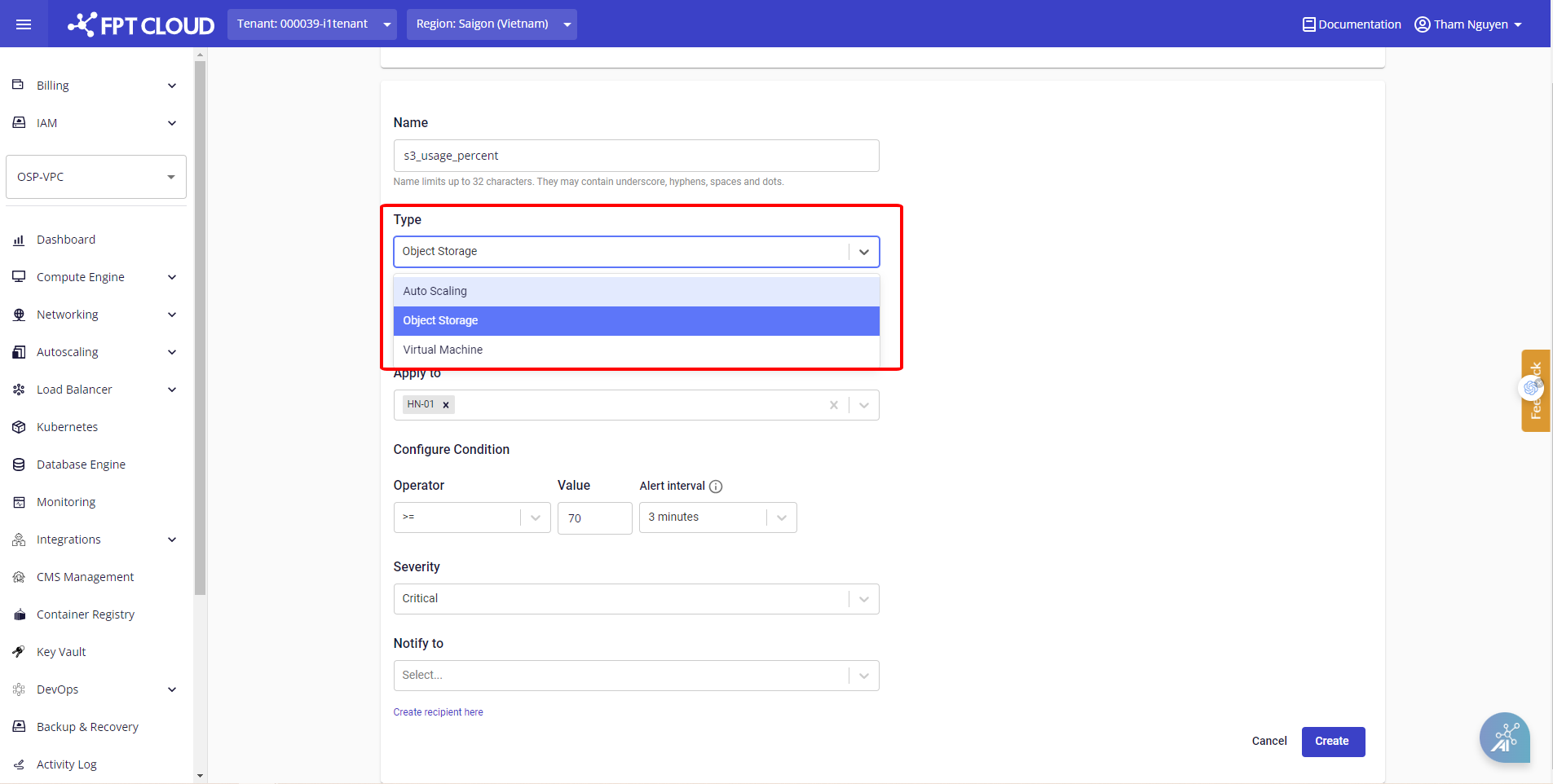Remove the HN-01 tag
The width and height of the screenshot is (1553, 784).
[x=446, y=405]
